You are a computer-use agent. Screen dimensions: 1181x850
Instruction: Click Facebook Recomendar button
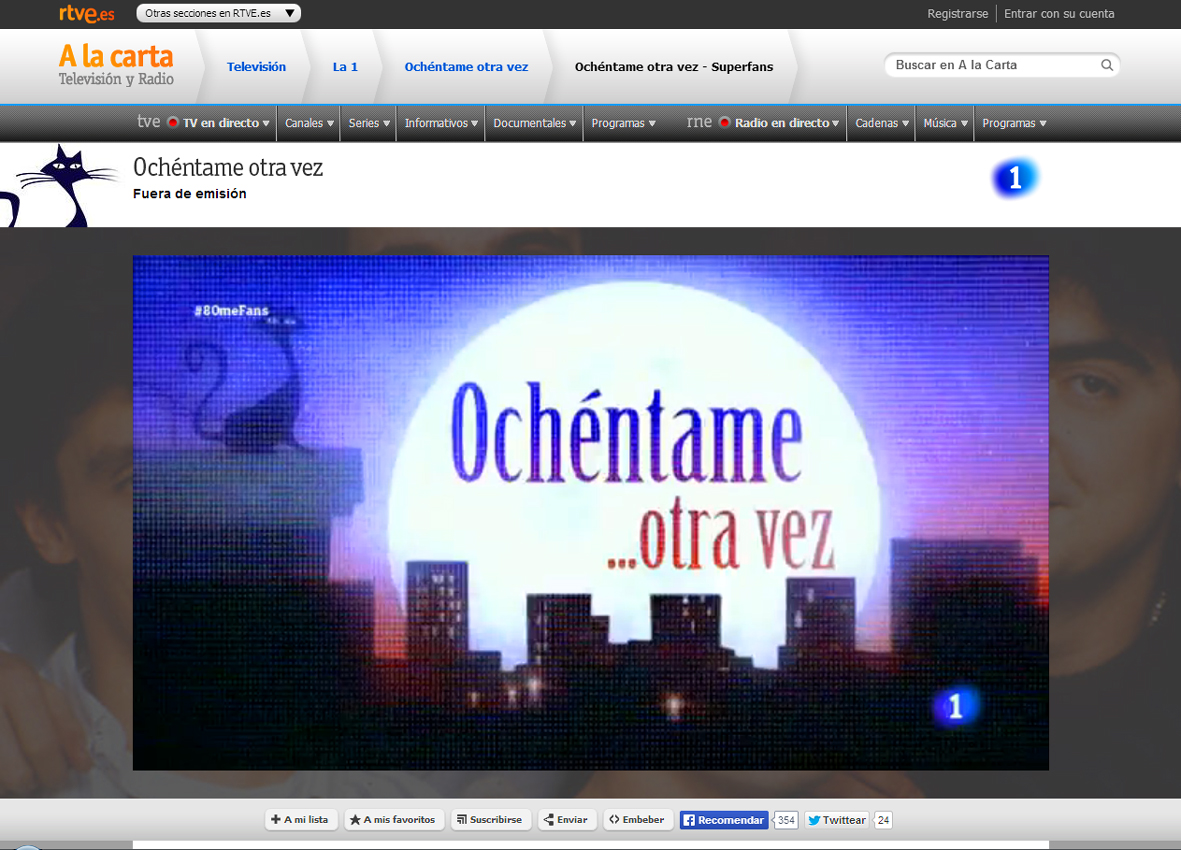click(724, 820)
